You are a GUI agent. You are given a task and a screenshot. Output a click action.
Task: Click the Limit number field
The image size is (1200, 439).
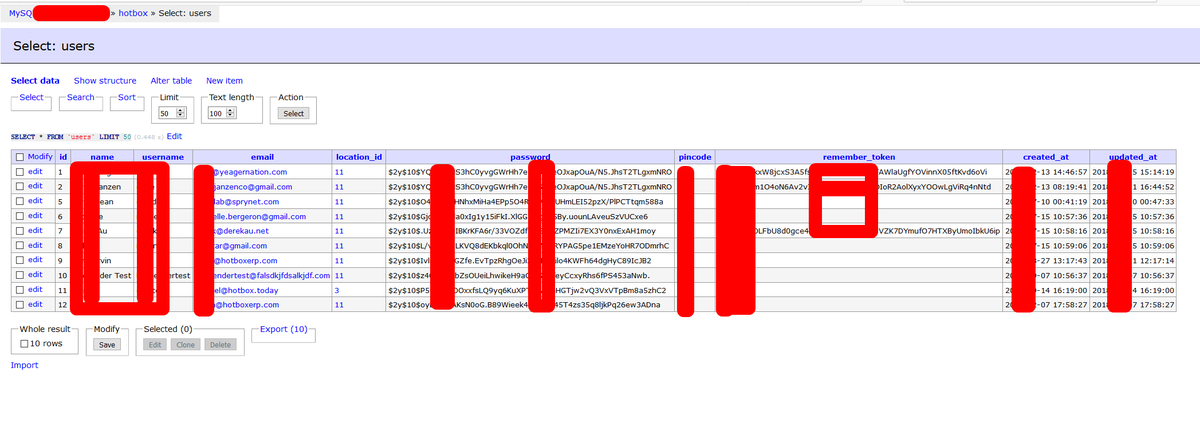pyautogui.click(x=173, y=114)
